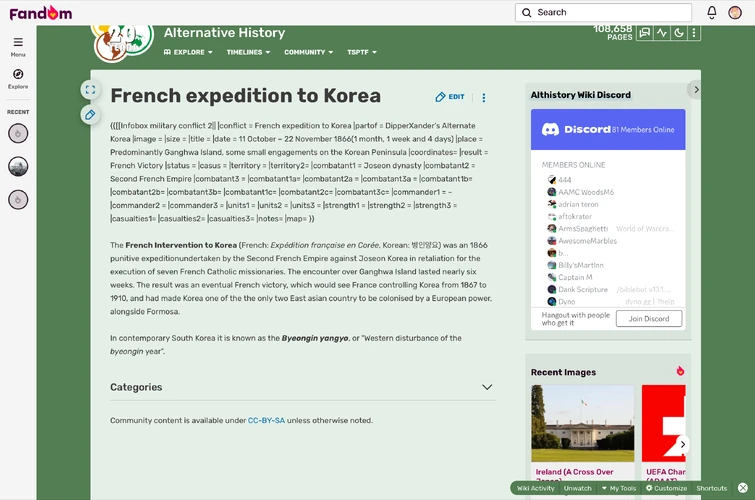Click the Wiki Activity toolbar link
Image resolution: width=755 pixels, height=500 pixels.
point(535,488)
